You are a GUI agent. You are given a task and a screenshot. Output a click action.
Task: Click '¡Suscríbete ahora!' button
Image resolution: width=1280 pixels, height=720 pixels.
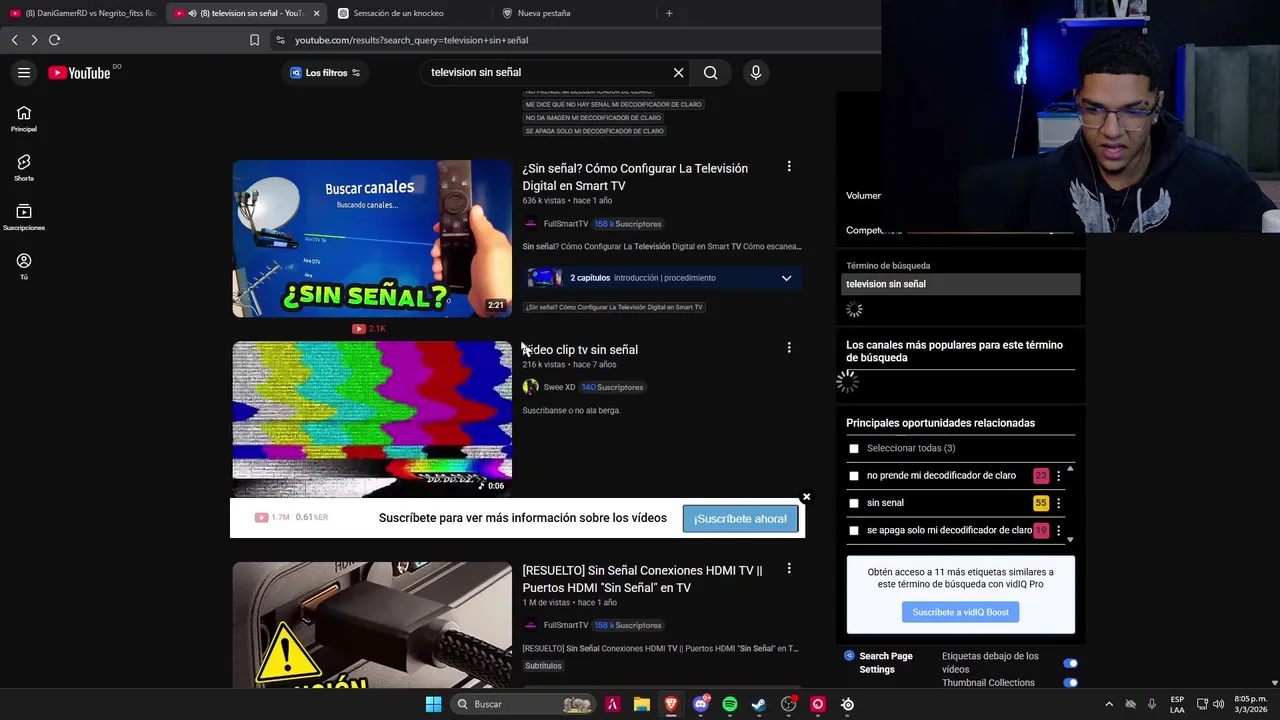coord(741,518)
